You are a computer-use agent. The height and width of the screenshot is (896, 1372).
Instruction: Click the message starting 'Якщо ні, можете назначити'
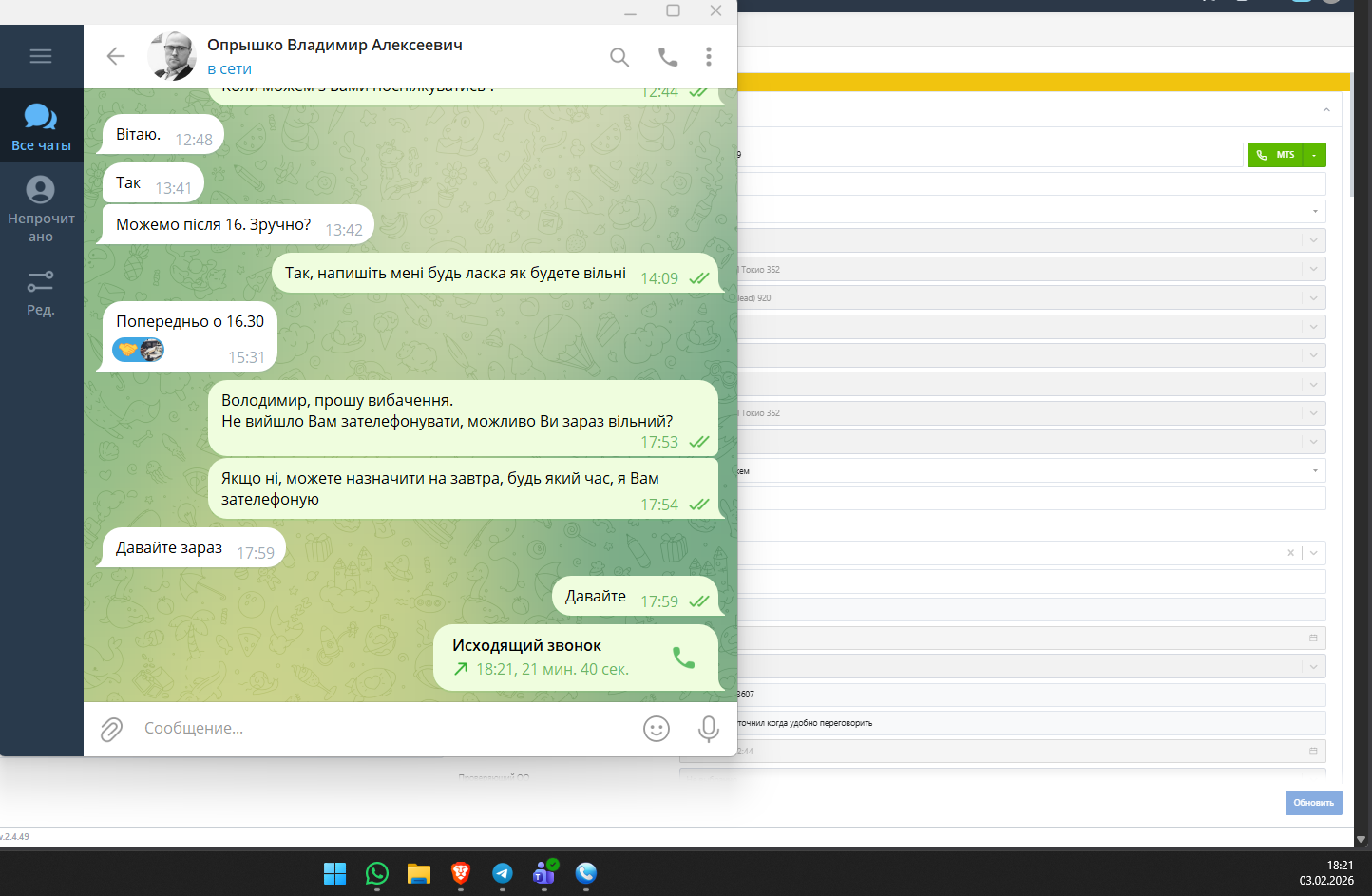463,488
